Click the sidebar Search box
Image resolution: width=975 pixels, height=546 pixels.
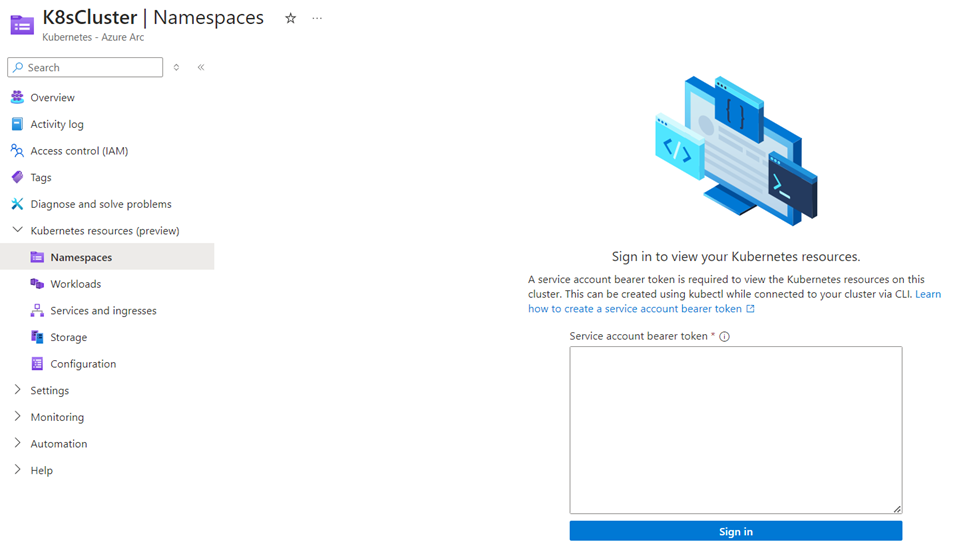[x=85, y=67]
